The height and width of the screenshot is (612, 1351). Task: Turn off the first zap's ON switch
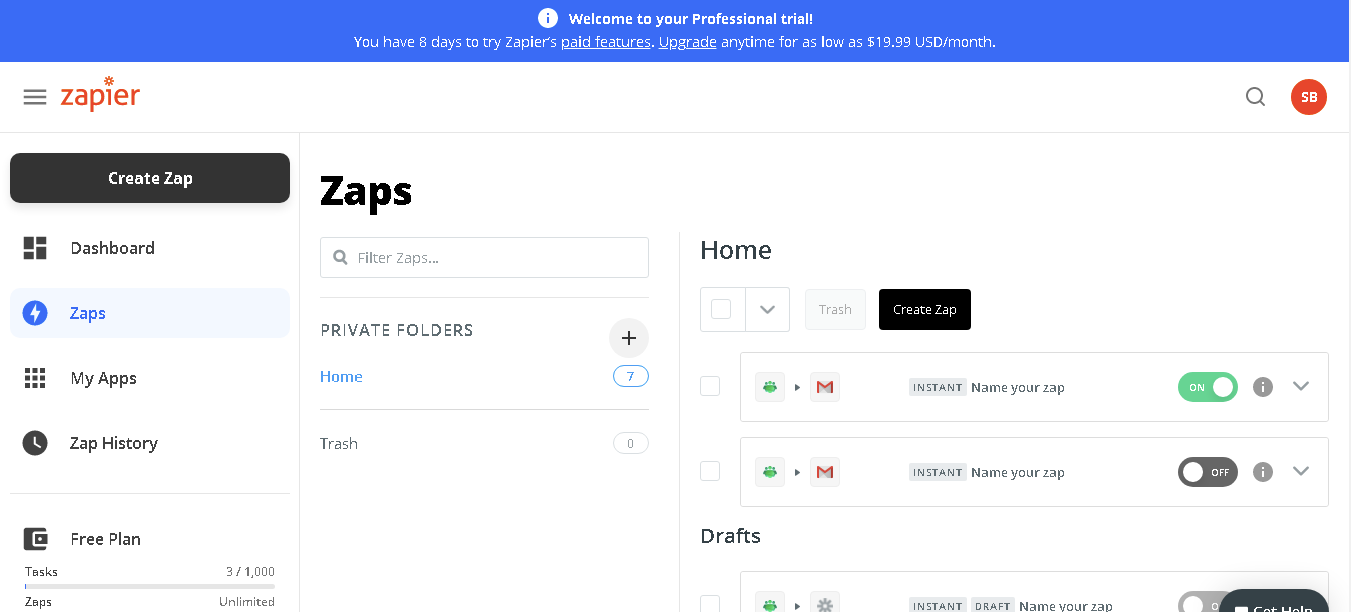(1208, 387)
